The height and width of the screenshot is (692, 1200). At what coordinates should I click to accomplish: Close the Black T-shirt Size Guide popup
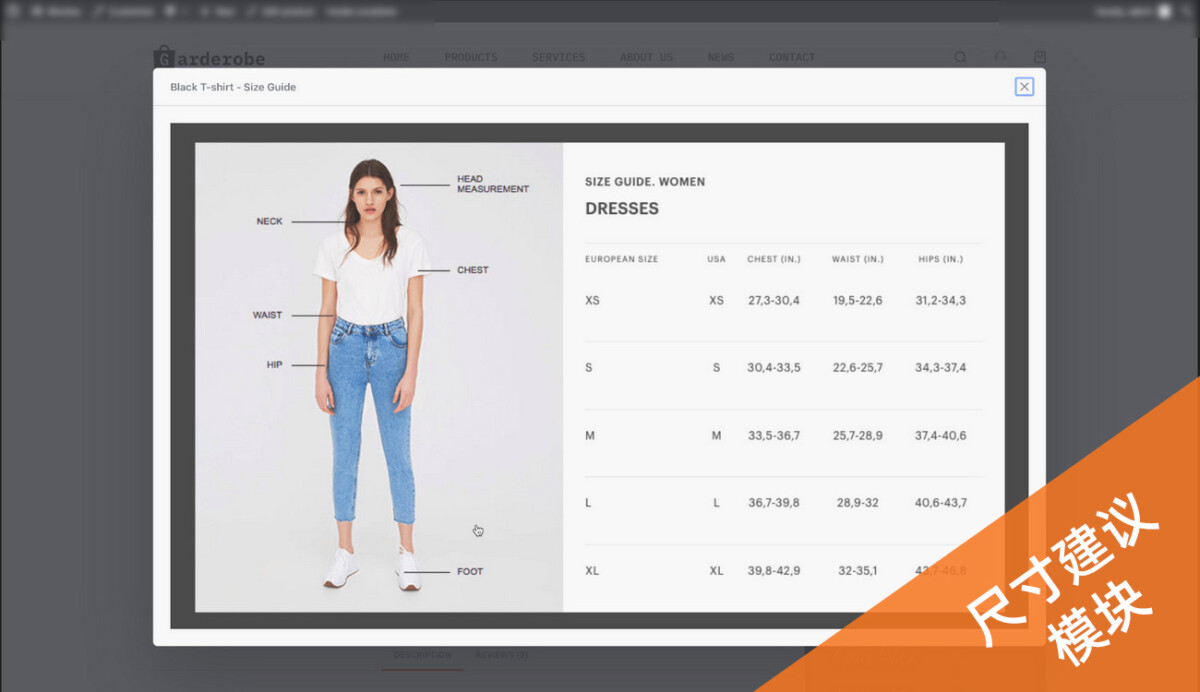(1024, 87)
